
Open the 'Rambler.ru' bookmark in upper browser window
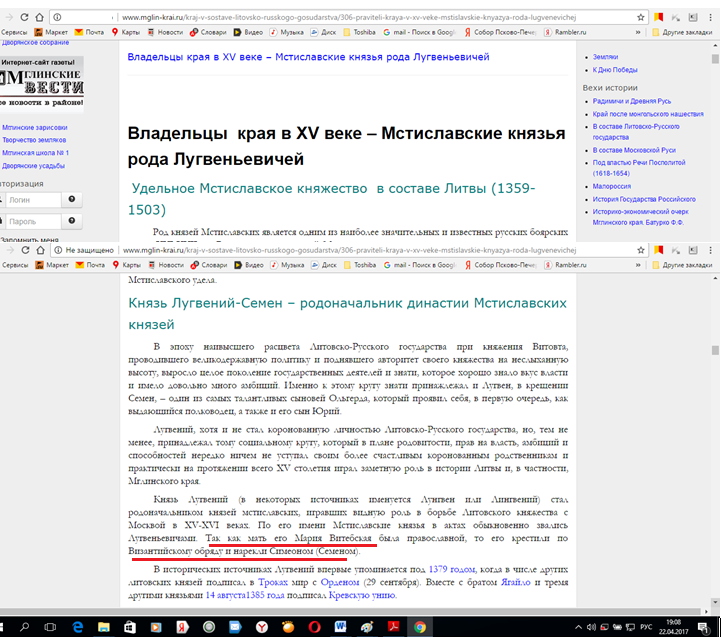pos(565,32)
